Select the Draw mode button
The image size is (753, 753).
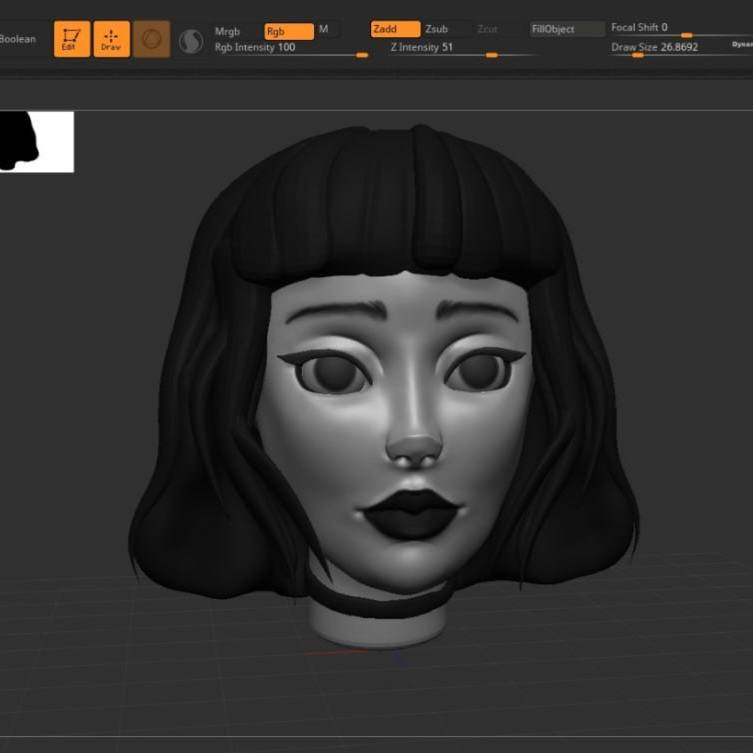coord(111,39)
